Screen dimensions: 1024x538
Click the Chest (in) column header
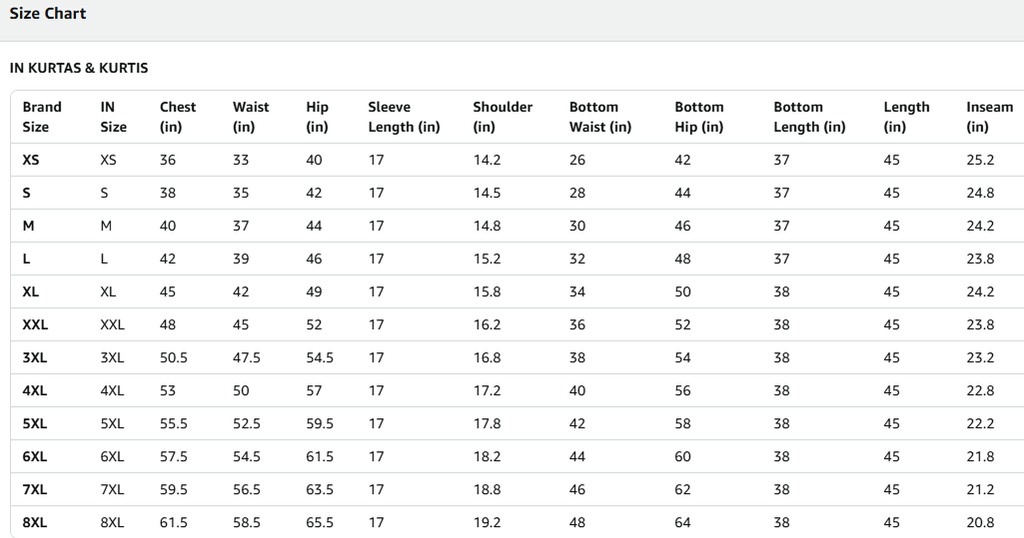[178, 117]
